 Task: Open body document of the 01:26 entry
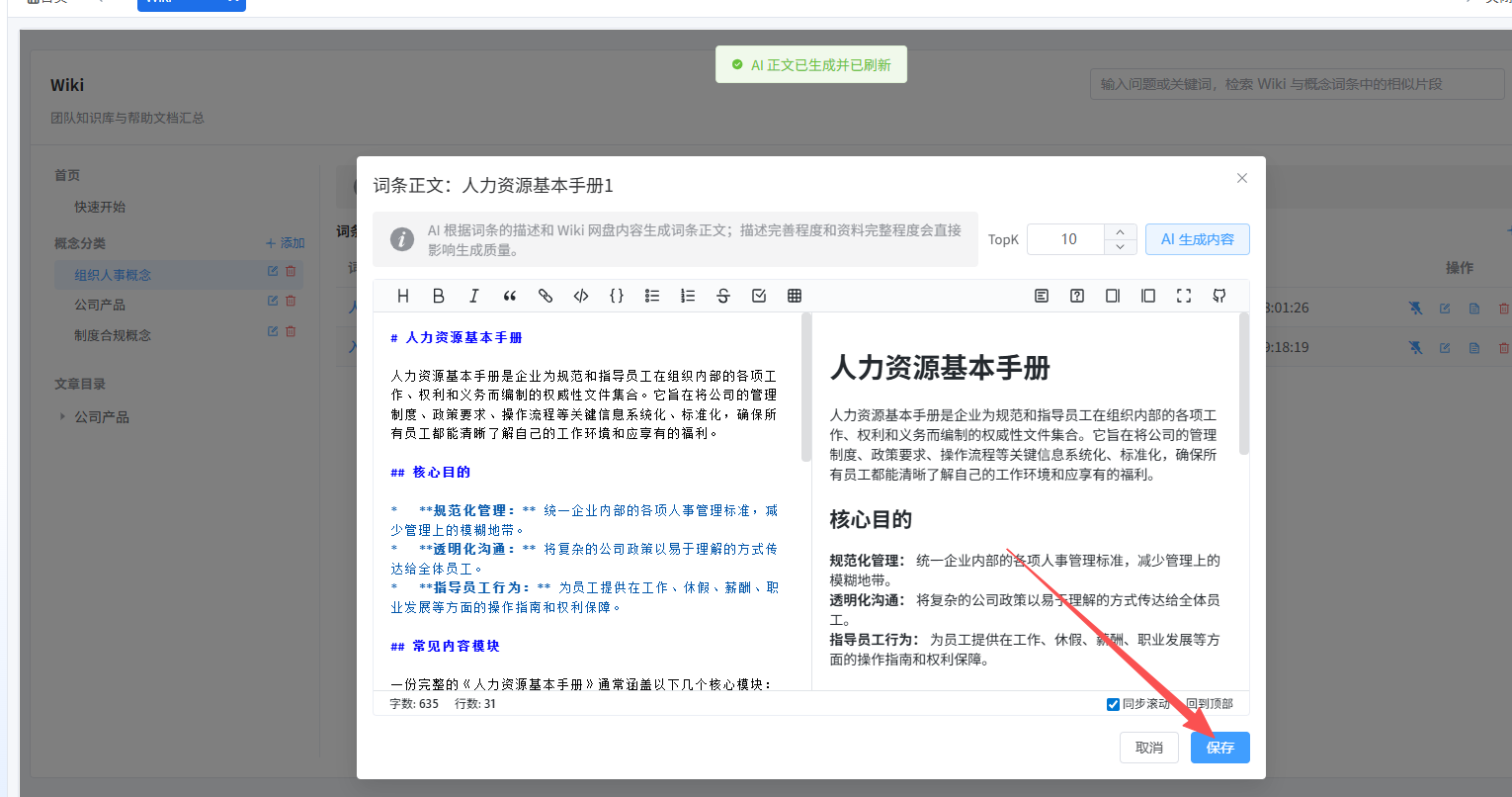(1474, 309)
